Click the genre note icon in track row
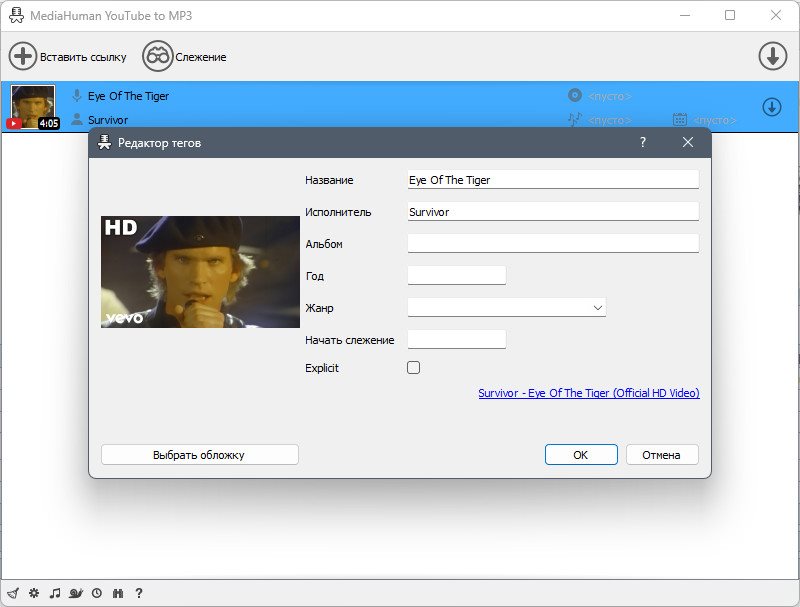 coord(575,119)
